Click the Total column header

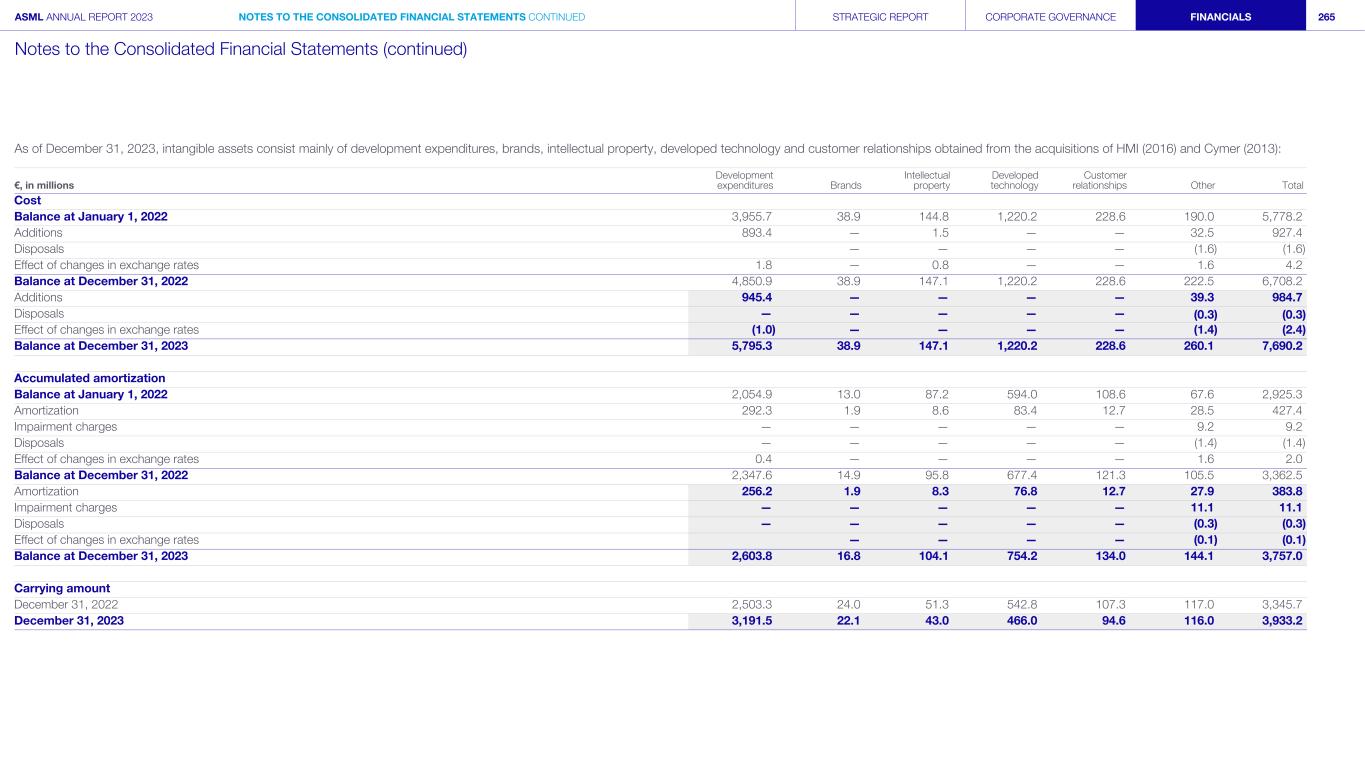pyautogui.click(x=1292, y=185)
